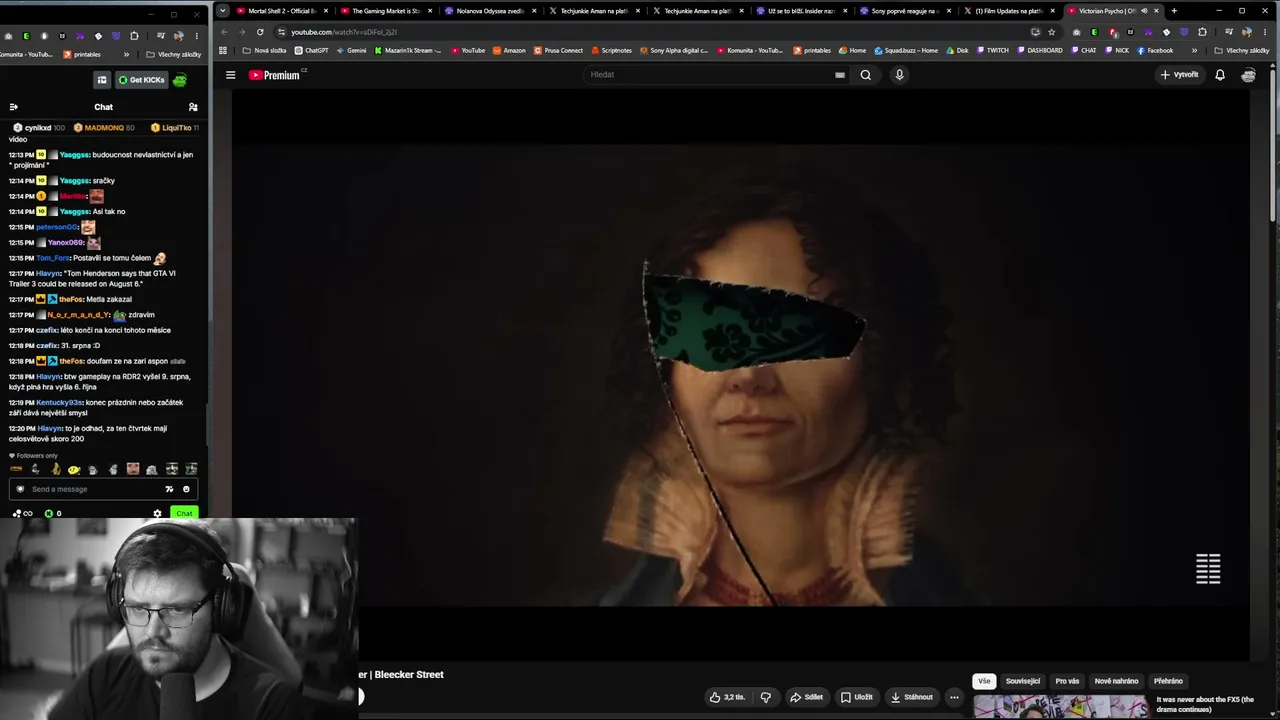Click the Sdílet share button
1280x720 pixels.
click(x=806, y=697)
